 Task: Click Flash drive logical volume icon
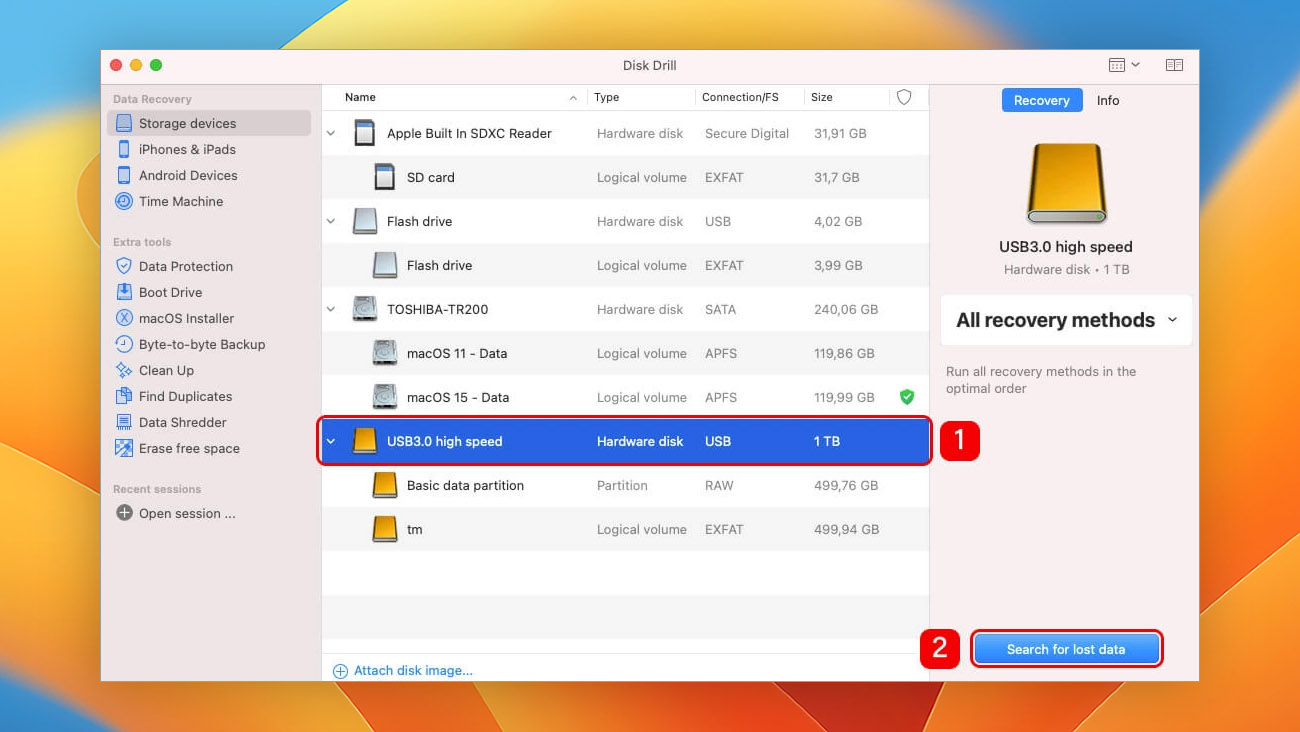coord(384,265)
